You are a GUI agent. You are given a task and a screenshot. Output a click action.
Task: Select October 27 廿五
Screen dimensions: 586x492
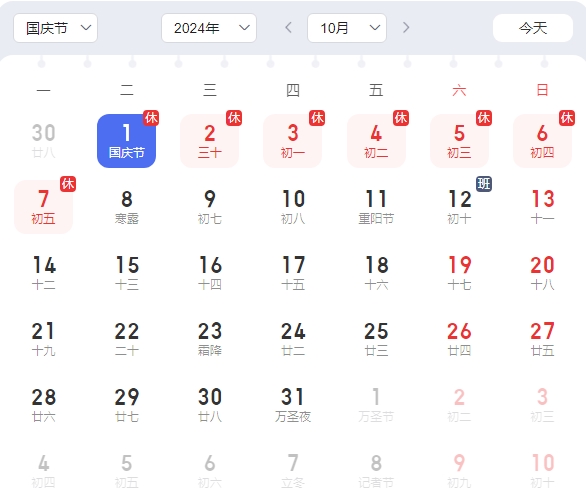(x=542, y=339)
